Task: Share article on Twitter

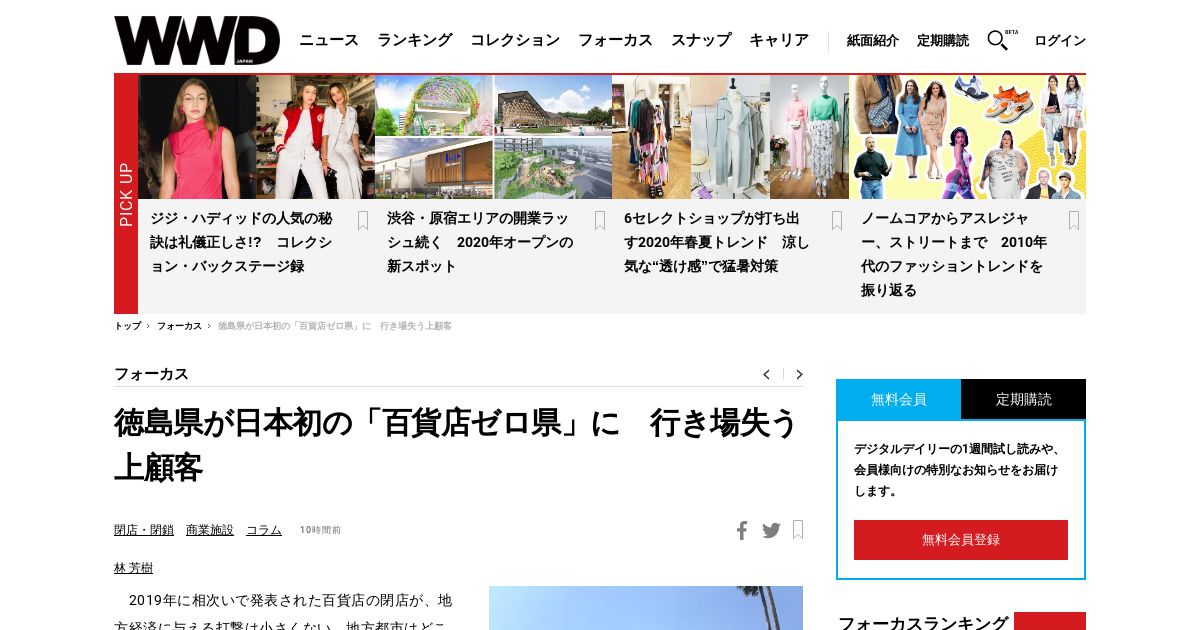Action: 771,530
